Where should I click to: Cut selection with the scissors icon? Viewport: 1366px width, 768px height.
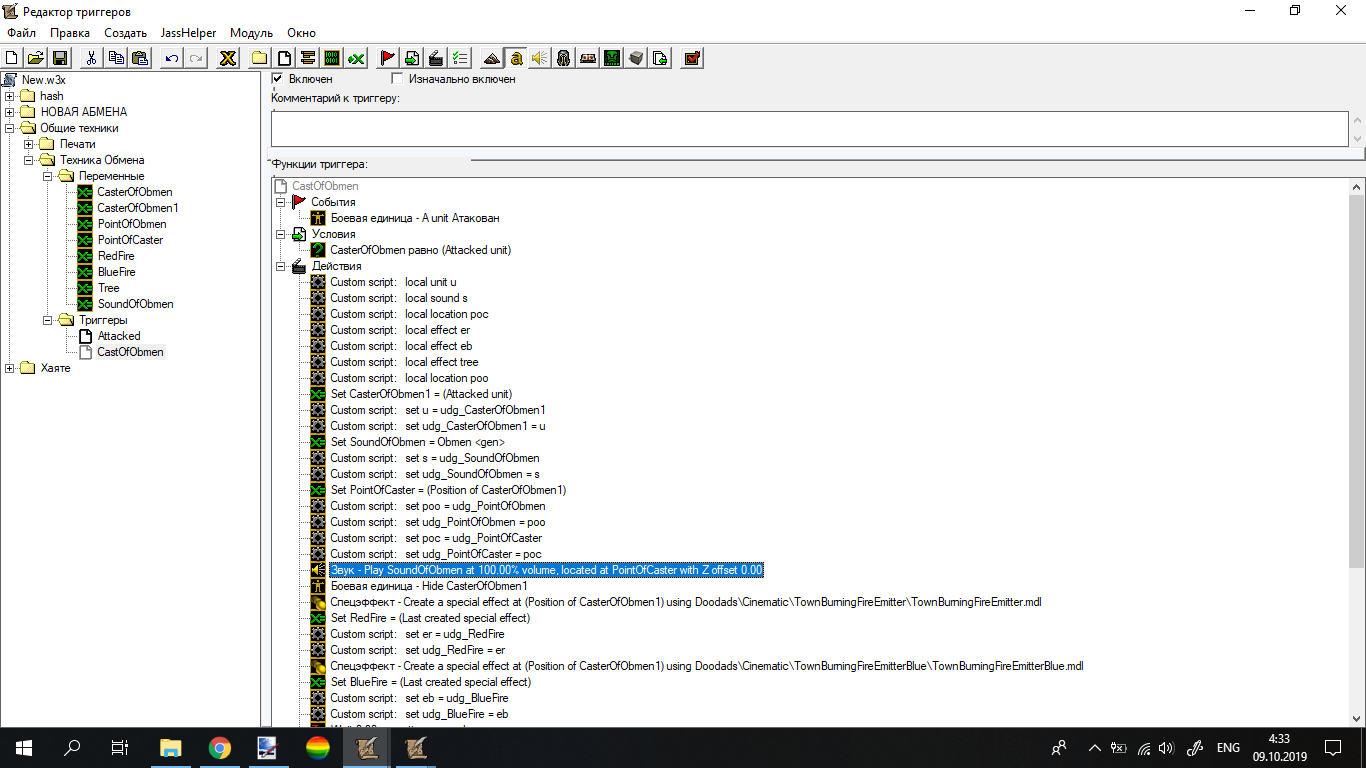pyautogui.click(x=91, y=58)
